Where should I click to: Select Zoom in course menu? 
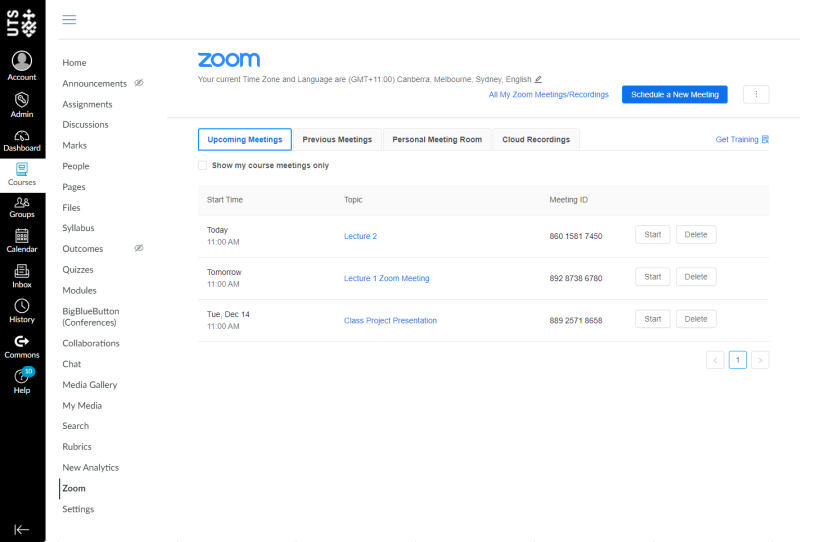point(74,488)
